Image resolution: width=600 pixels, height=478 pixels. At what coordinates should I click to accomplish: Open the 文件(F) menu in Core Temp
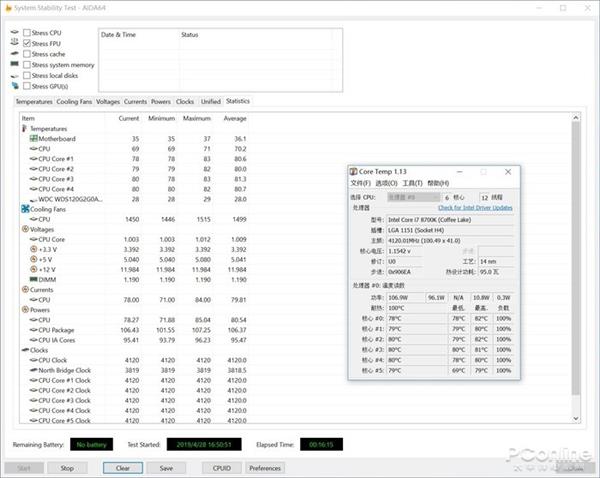360,184
